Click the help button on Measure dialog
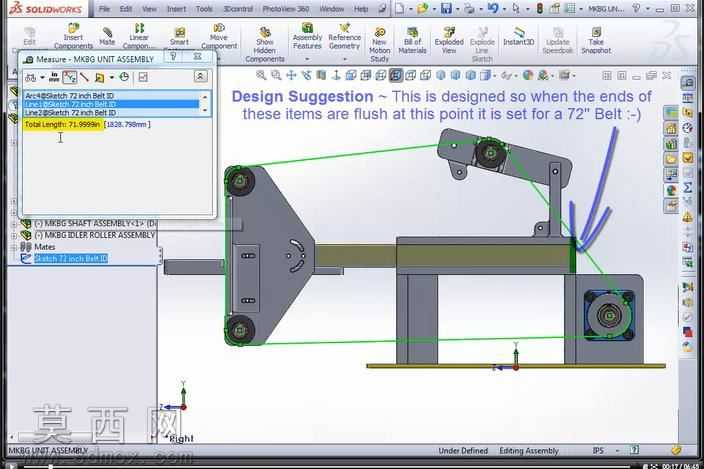The width and height of the screenshot is (704, 469). click(x=173, y=57)
